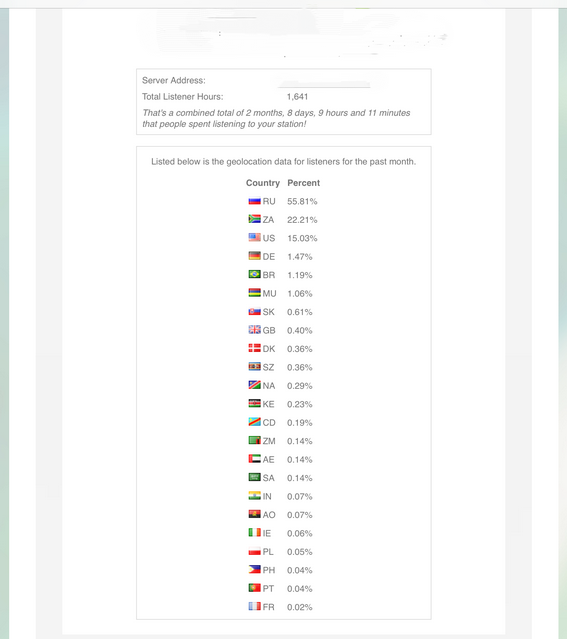Click the Country column header
567x639 pixels.
pyautogui.click(x=263, y=183)
